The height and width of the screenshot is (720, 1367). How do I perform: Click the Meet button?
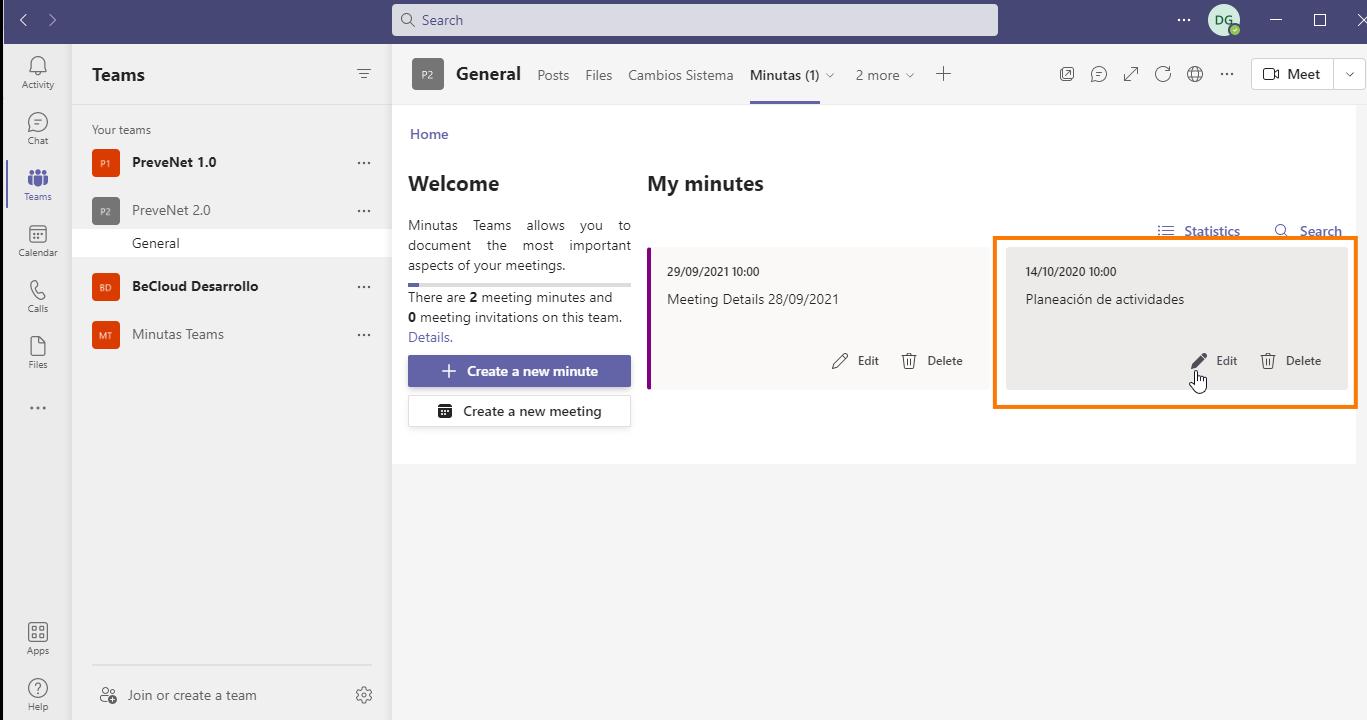point(1292,74)
